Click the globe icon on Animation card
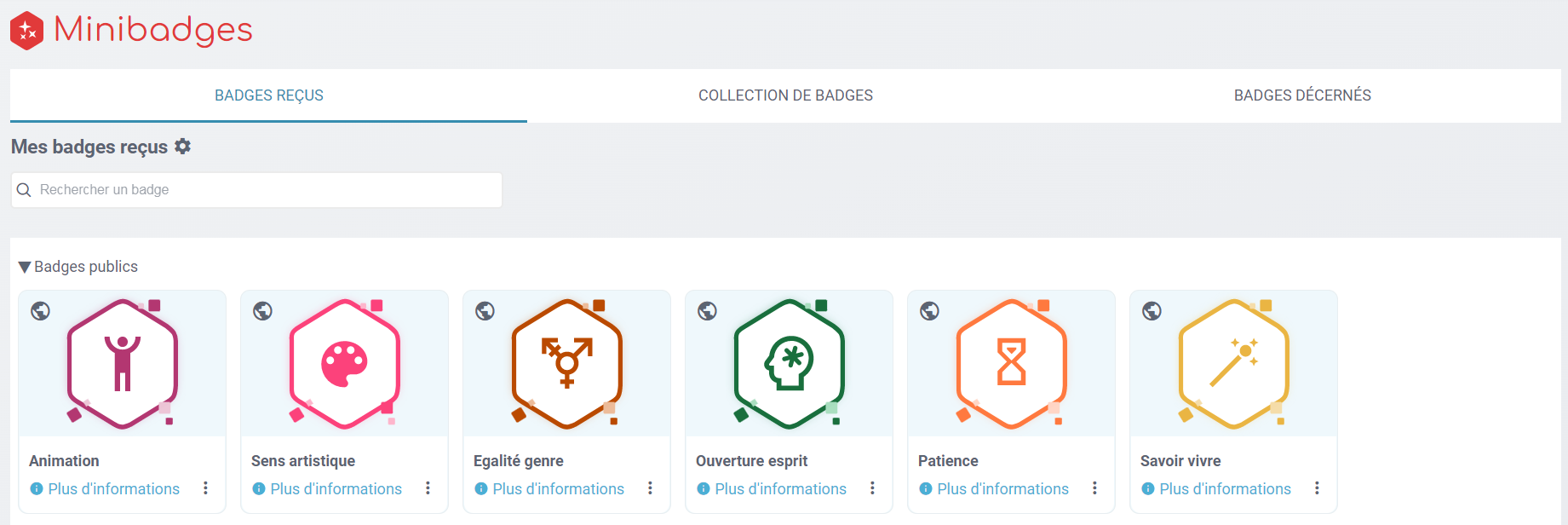The image size is (1568, 525). point(41,311)
